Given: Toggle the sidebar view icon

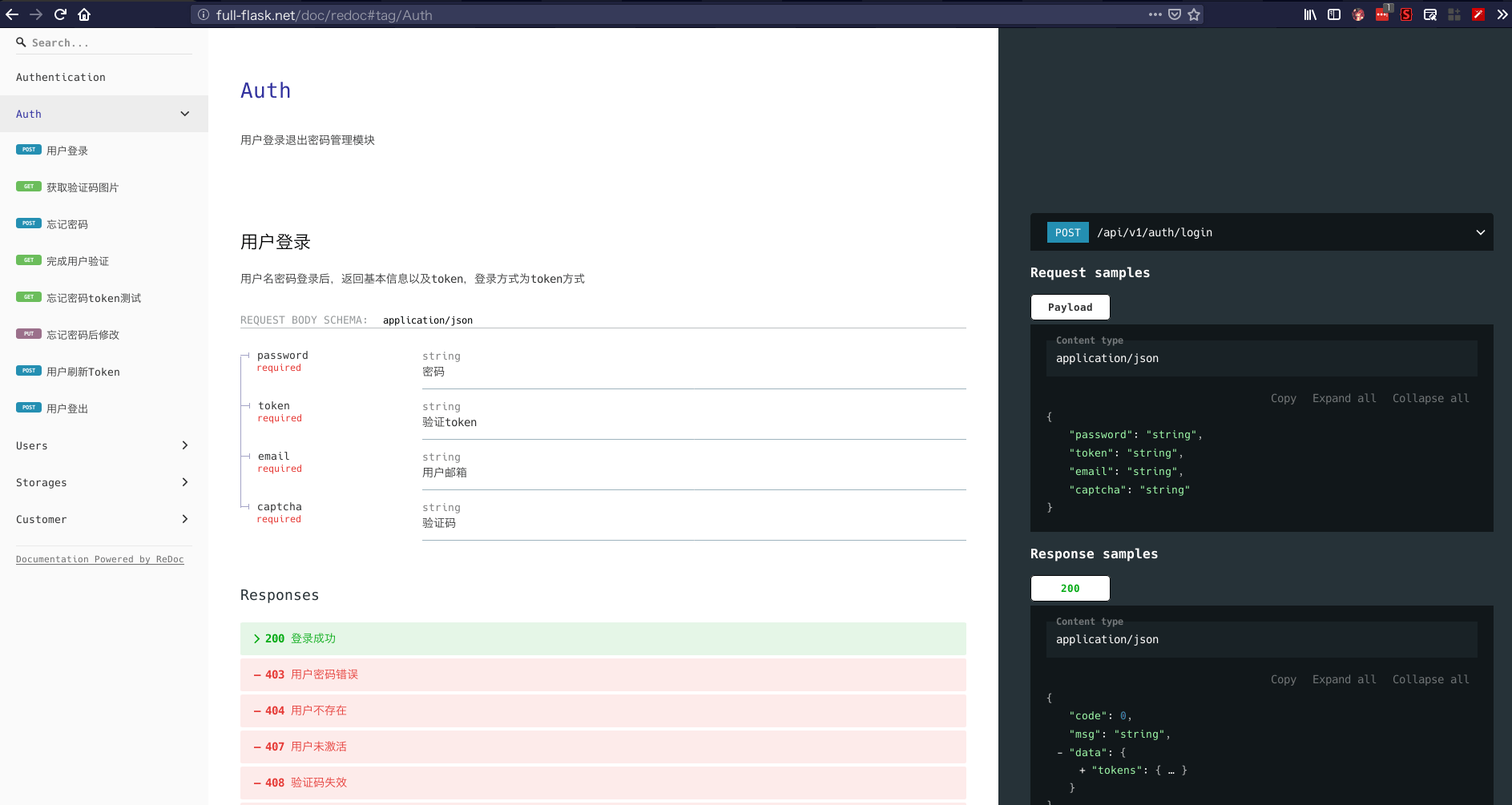Looking at the screenshot, I should [x=1334, y=14].
